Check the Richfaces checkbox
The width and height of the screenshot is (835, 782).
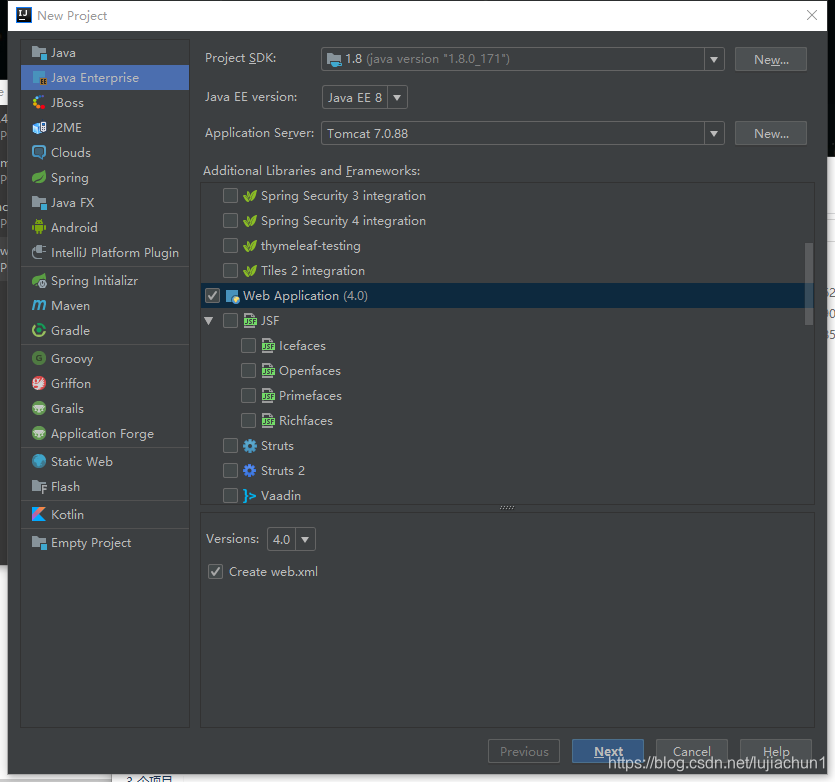[248, 420]
